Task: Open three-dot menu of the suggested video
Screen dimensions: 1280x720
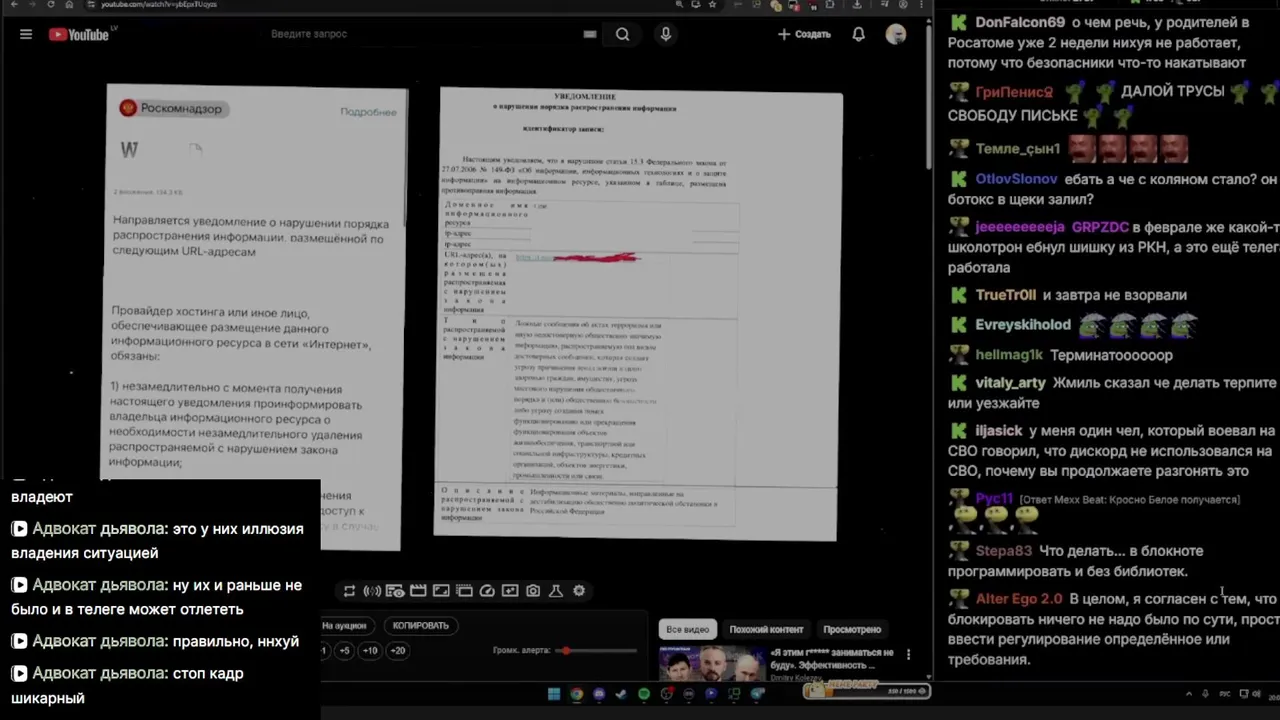Action: pyautogui.click(x=908, y=655)
